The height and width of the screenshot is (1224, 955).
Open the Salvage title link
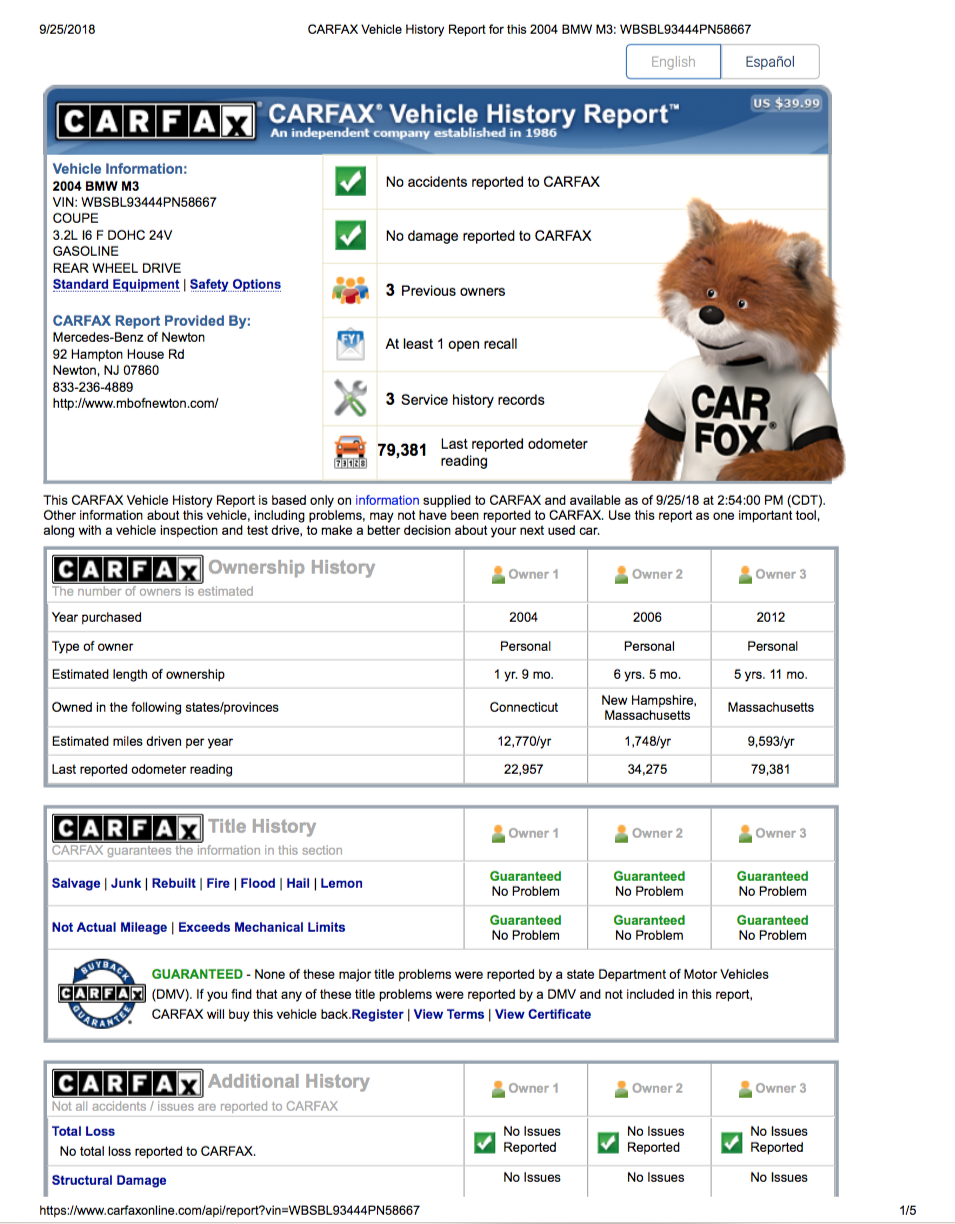[x=76, y=884]
